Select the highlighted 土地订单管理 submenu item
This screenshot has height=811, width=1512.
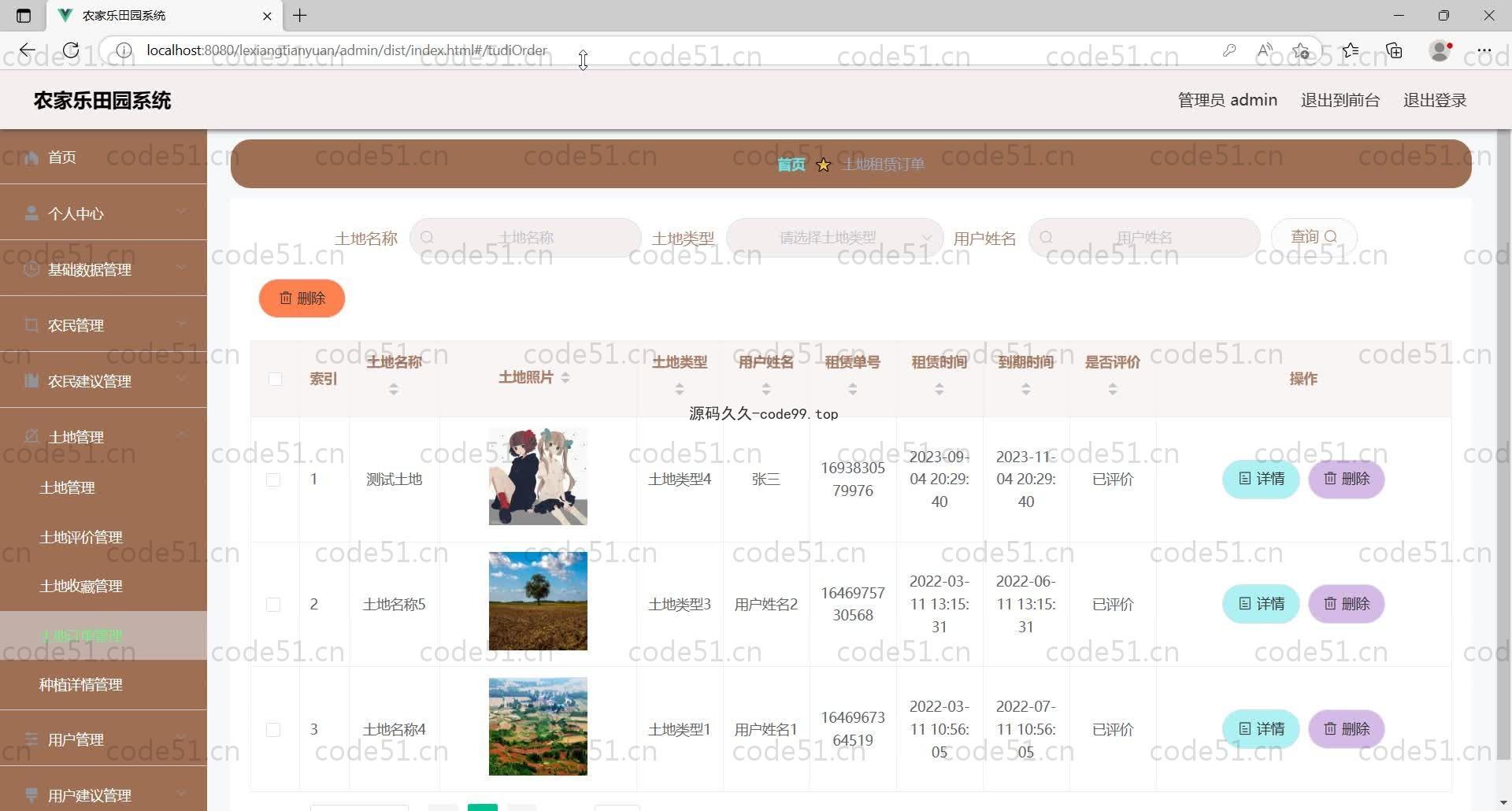[x=103, y=635]
